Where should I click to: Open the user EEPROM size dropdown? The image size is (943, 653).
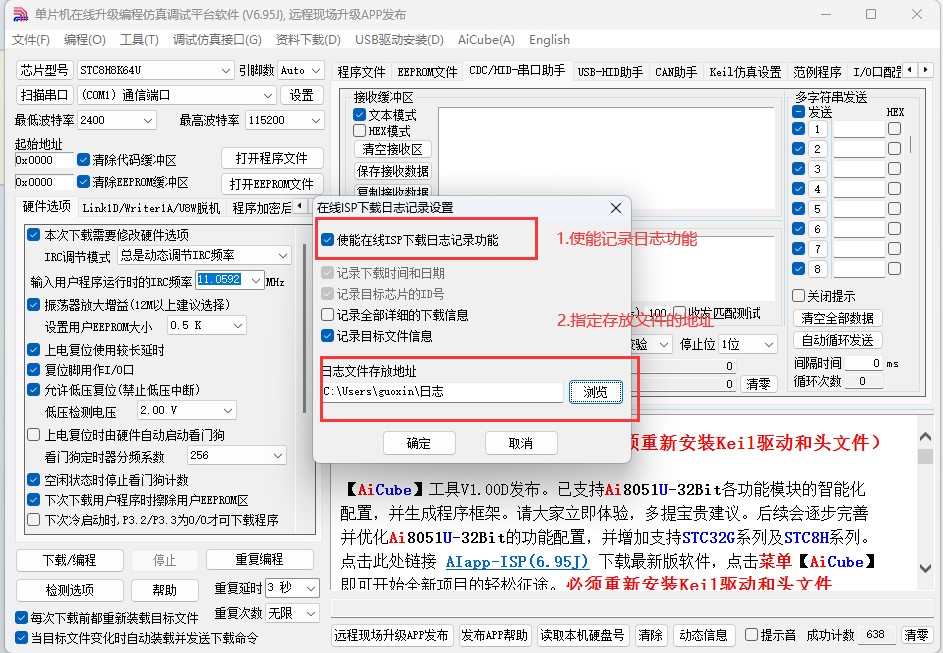point(206,325)
